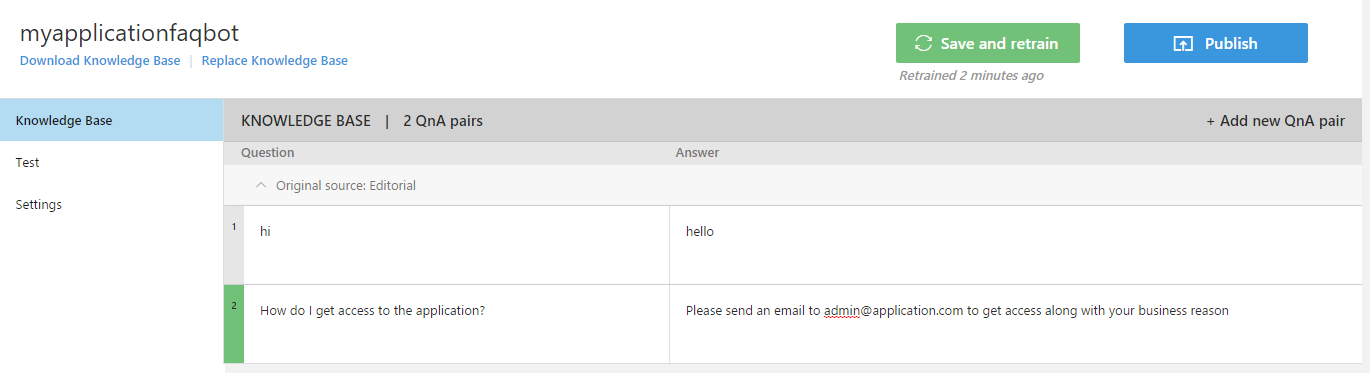Click Add new QnA pair
1370x373 pixels.
1275,121
